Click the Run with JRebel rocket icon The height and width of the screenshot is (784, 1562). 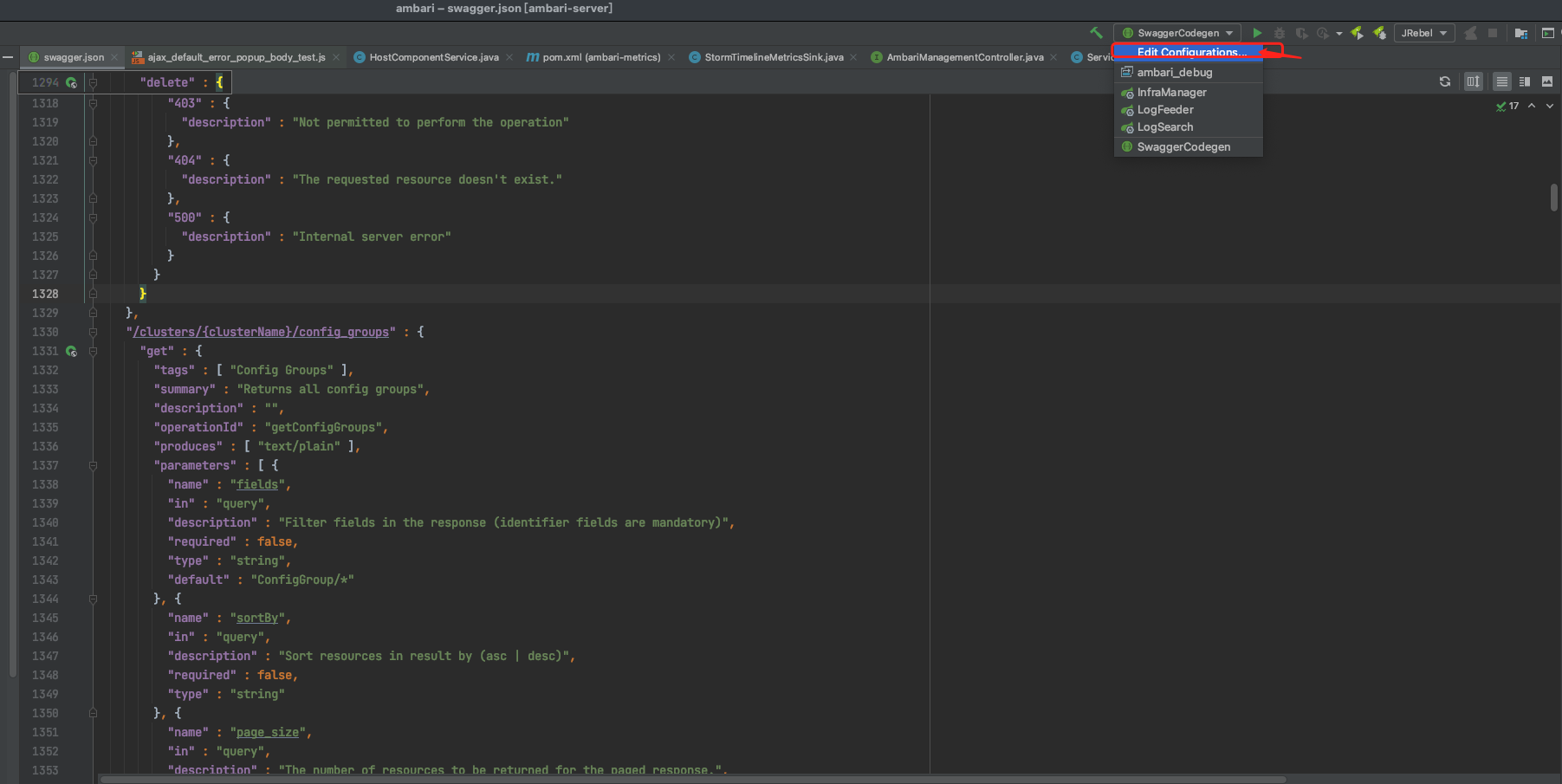coord(1358,33)
